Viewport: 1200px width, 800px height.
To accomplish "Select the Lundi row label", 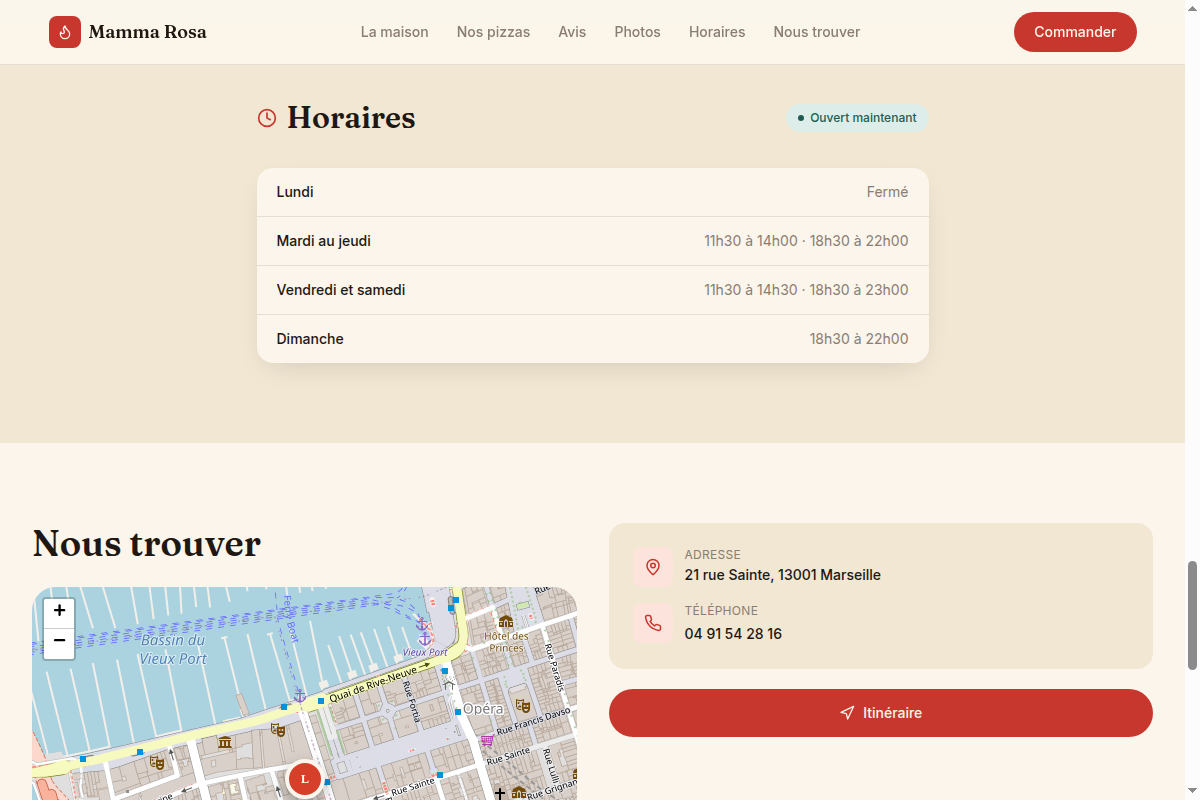I will point(295,192).
